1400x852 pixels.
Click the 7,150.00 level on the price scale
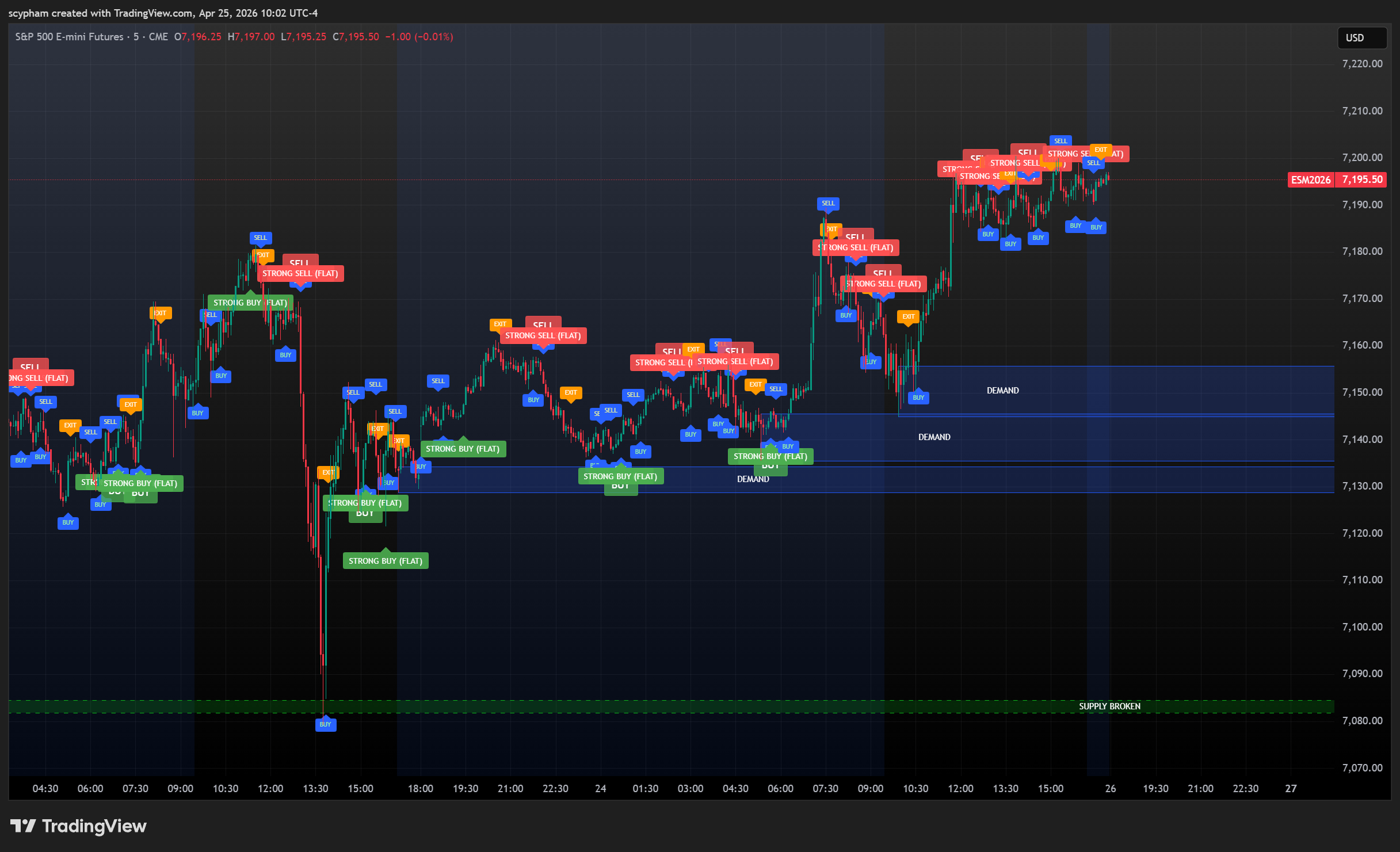(x=1364, y=392)
